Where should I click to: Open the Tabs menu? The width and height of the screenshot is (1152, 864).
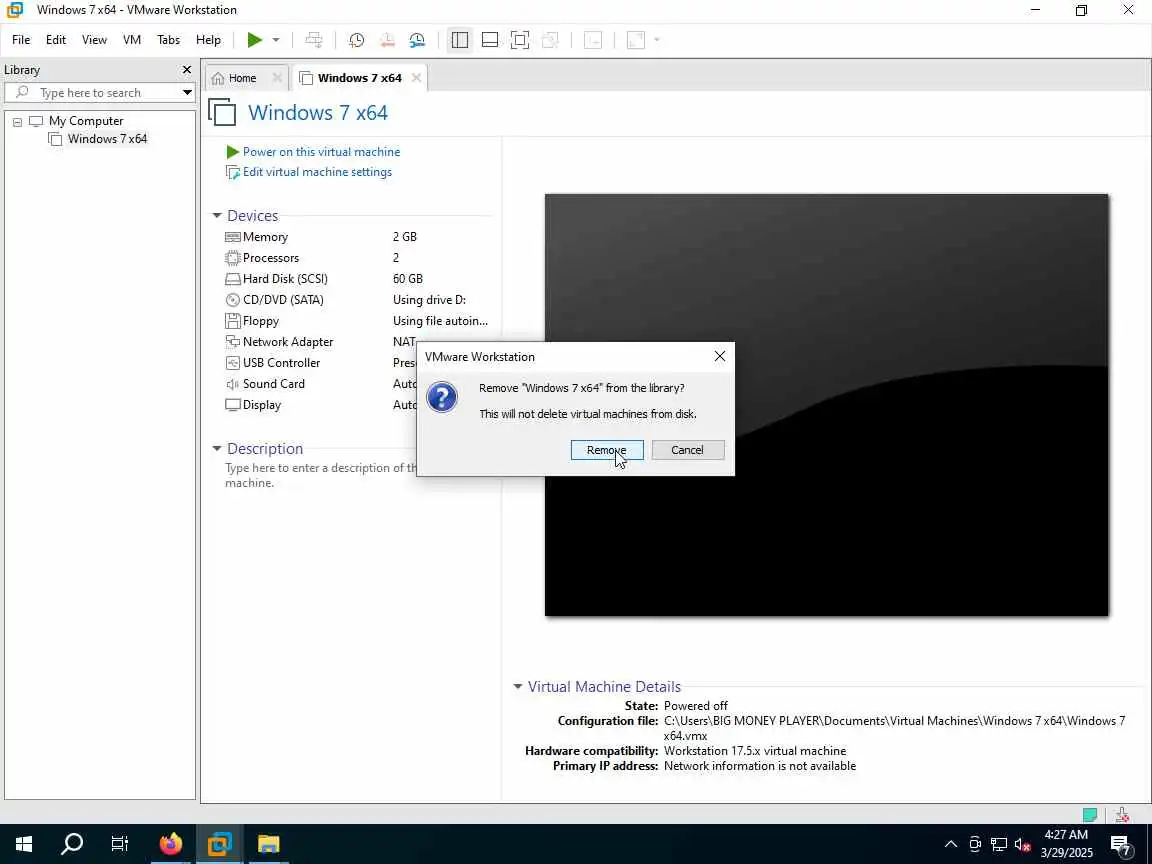click(168, 40)
